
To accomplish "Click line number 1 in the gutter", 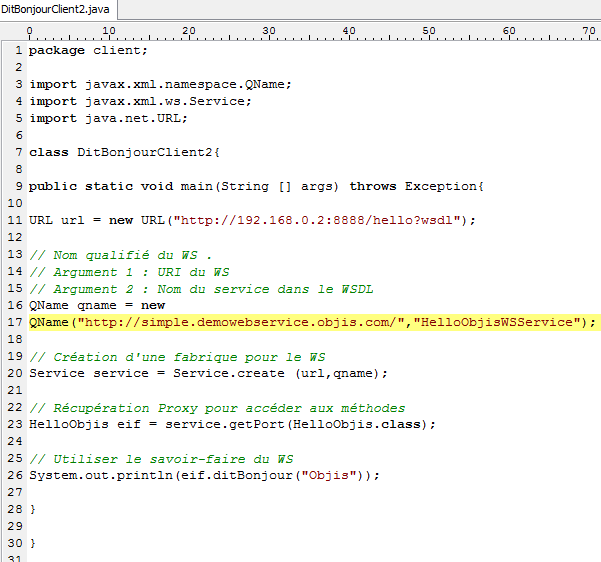I will point(19,50).
